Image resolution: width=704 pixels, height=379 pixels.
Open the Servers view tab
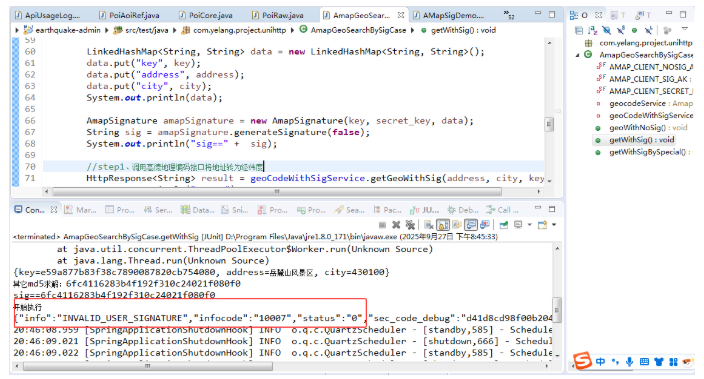pyautogui.click(x=158, y=210)
